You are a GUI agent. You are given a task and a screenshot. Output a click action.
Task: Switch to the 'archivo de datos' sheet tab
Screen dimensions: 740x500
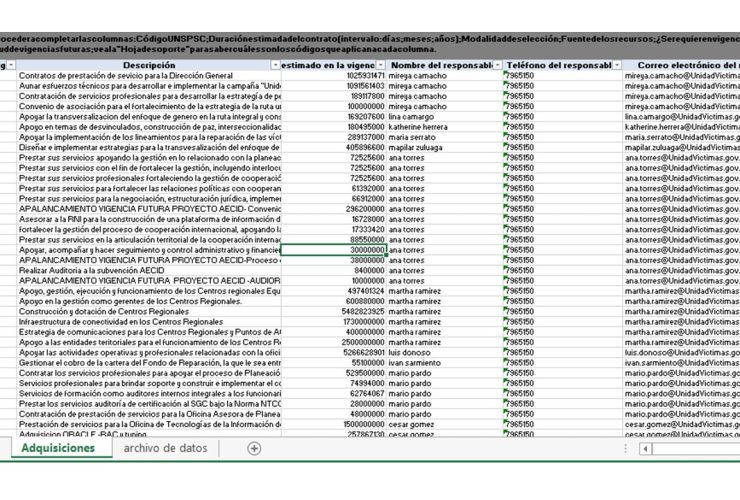pos(165,448)
